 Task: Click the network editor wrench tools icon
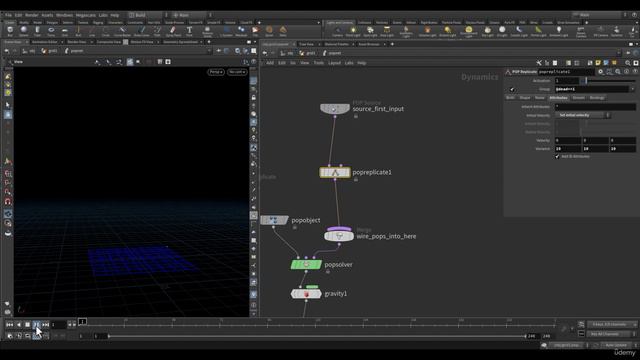pos(539,63)
